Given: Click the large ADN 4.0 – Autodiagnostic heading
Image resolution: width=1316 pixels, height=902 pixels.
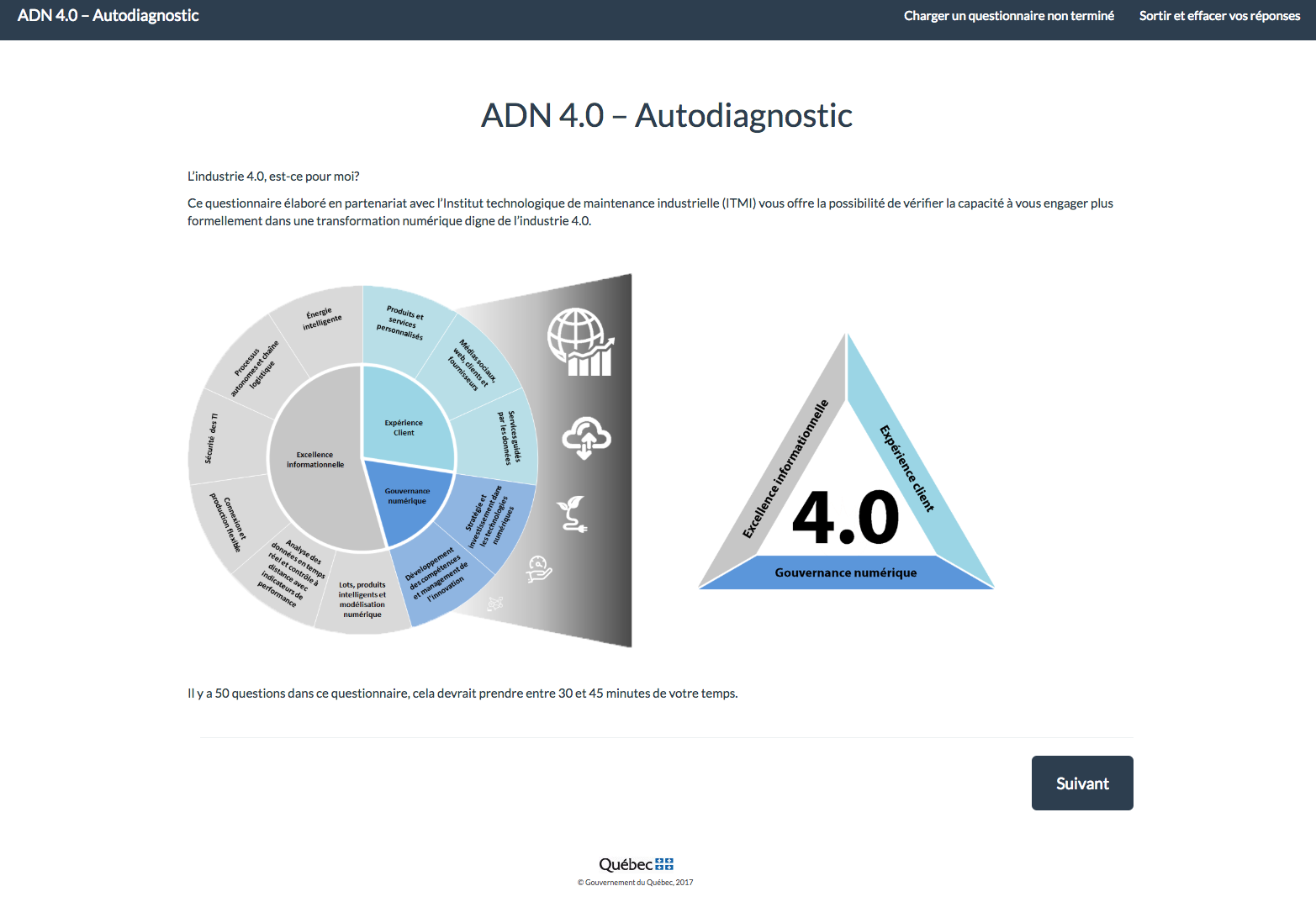Looking at the screenshot, I should click(667, 115).
